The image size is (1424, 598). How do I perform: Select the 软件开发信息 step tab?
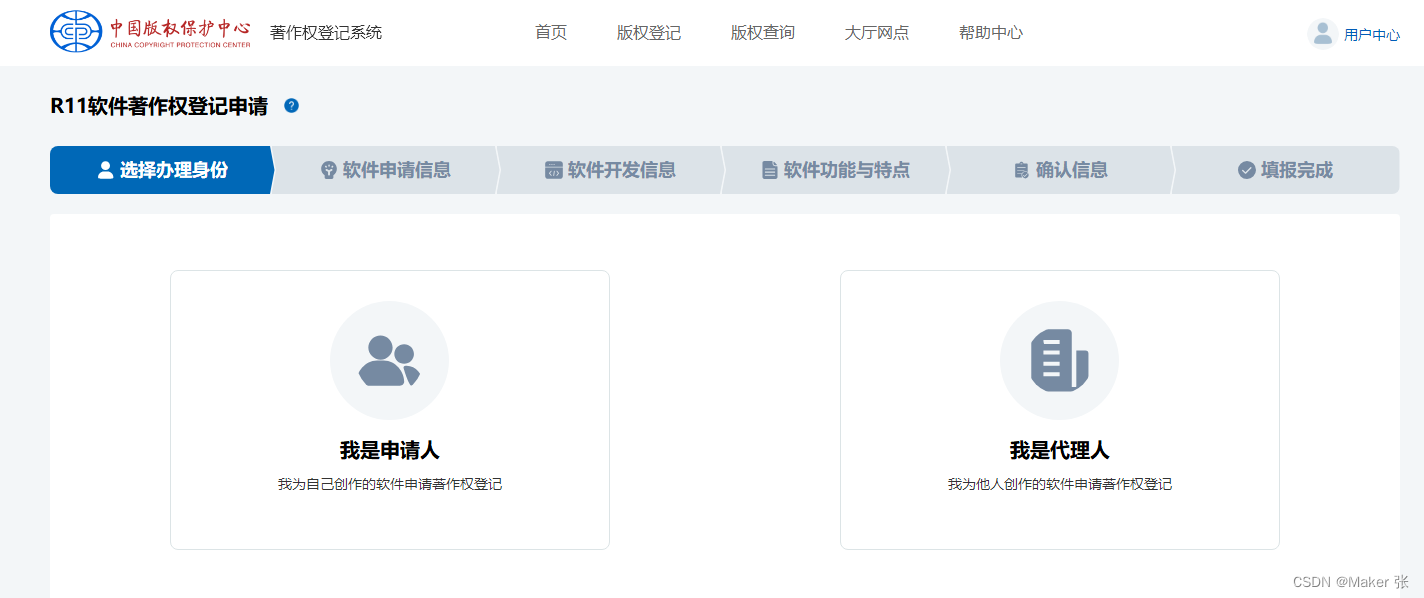pos(610,170)
